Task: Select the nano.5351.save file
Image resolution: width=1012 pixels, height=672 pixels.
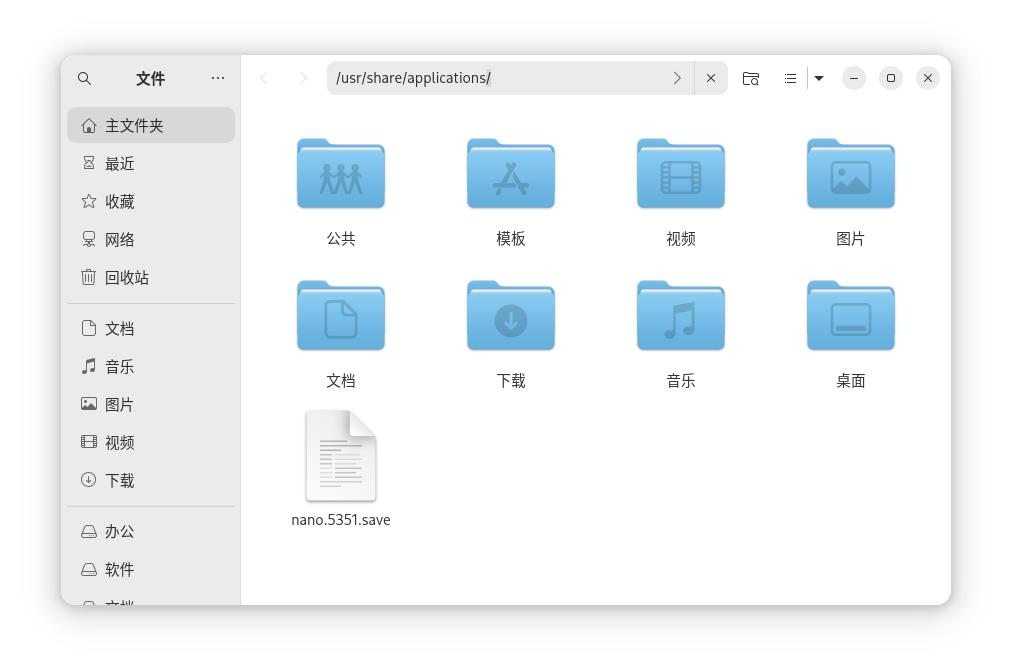Action: click(x=340, y=456)
